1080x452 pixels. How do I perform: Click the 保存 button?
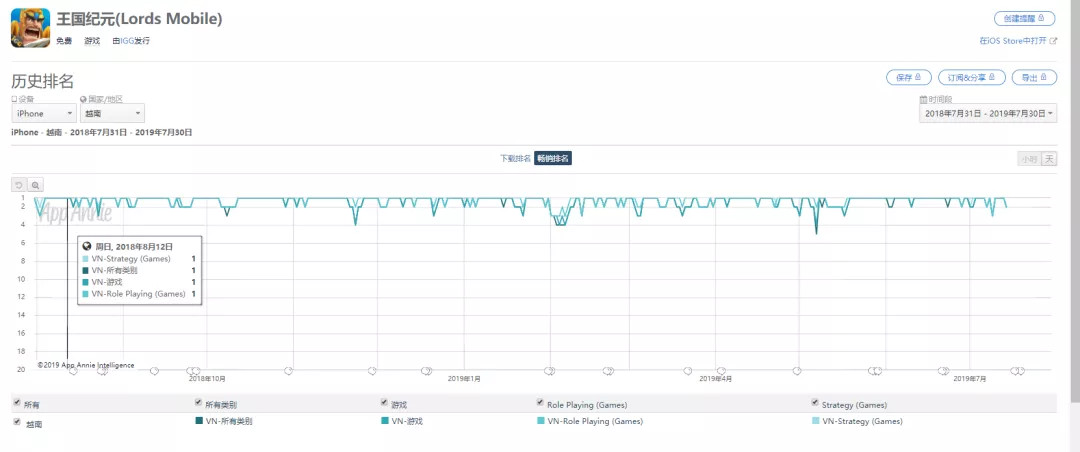(908, 77)
